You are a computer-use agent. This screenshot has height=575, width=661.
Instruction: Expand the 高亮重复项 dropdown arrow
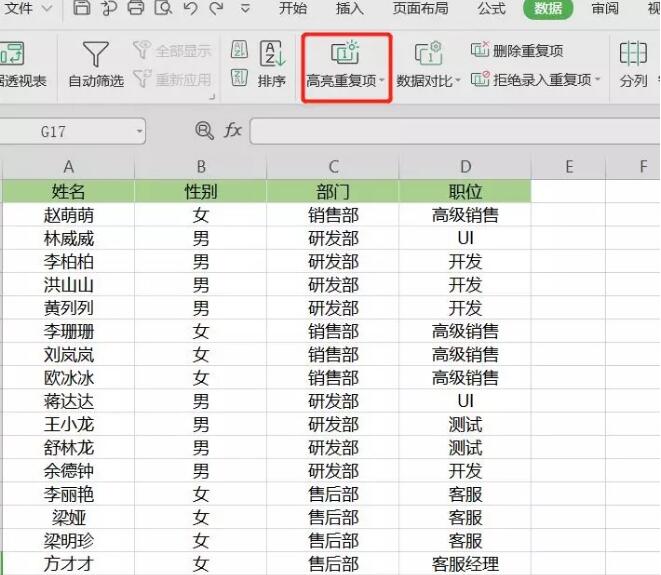click(382, 80)
